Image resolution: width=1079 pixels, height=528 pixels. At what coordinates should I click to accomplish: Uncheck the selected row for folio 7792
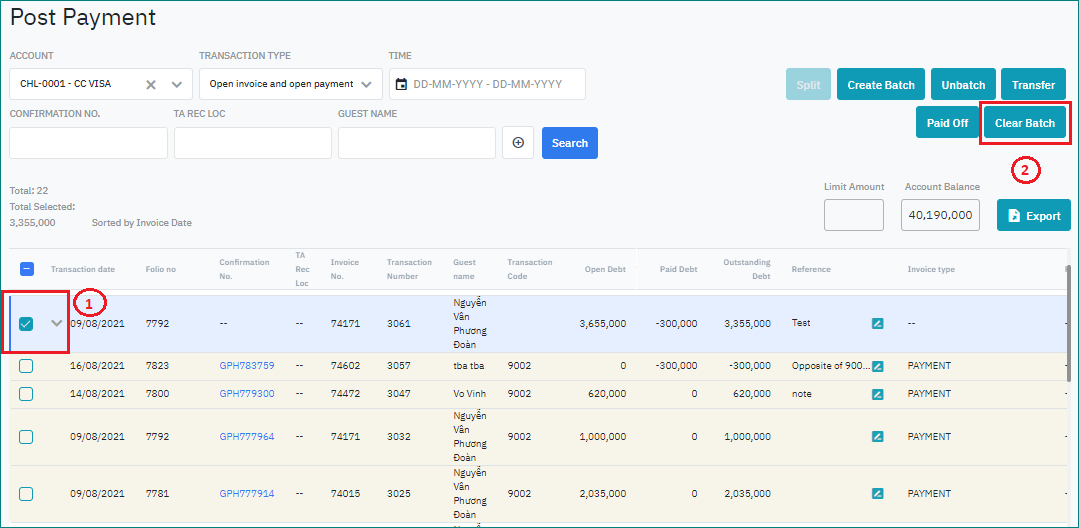26,324
